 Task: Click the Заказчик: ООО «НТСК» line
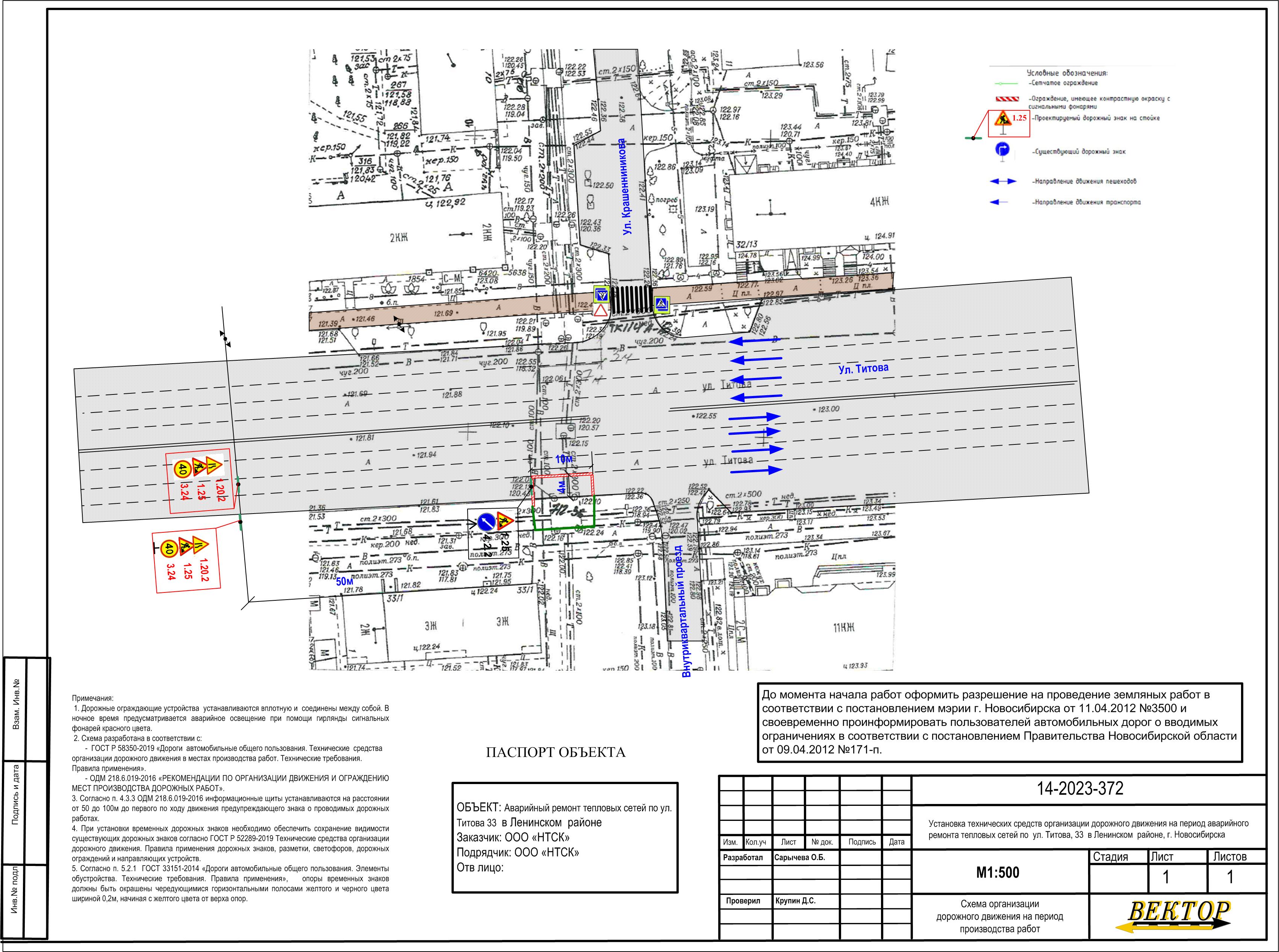pyautogui.click(x=513, y=837)
